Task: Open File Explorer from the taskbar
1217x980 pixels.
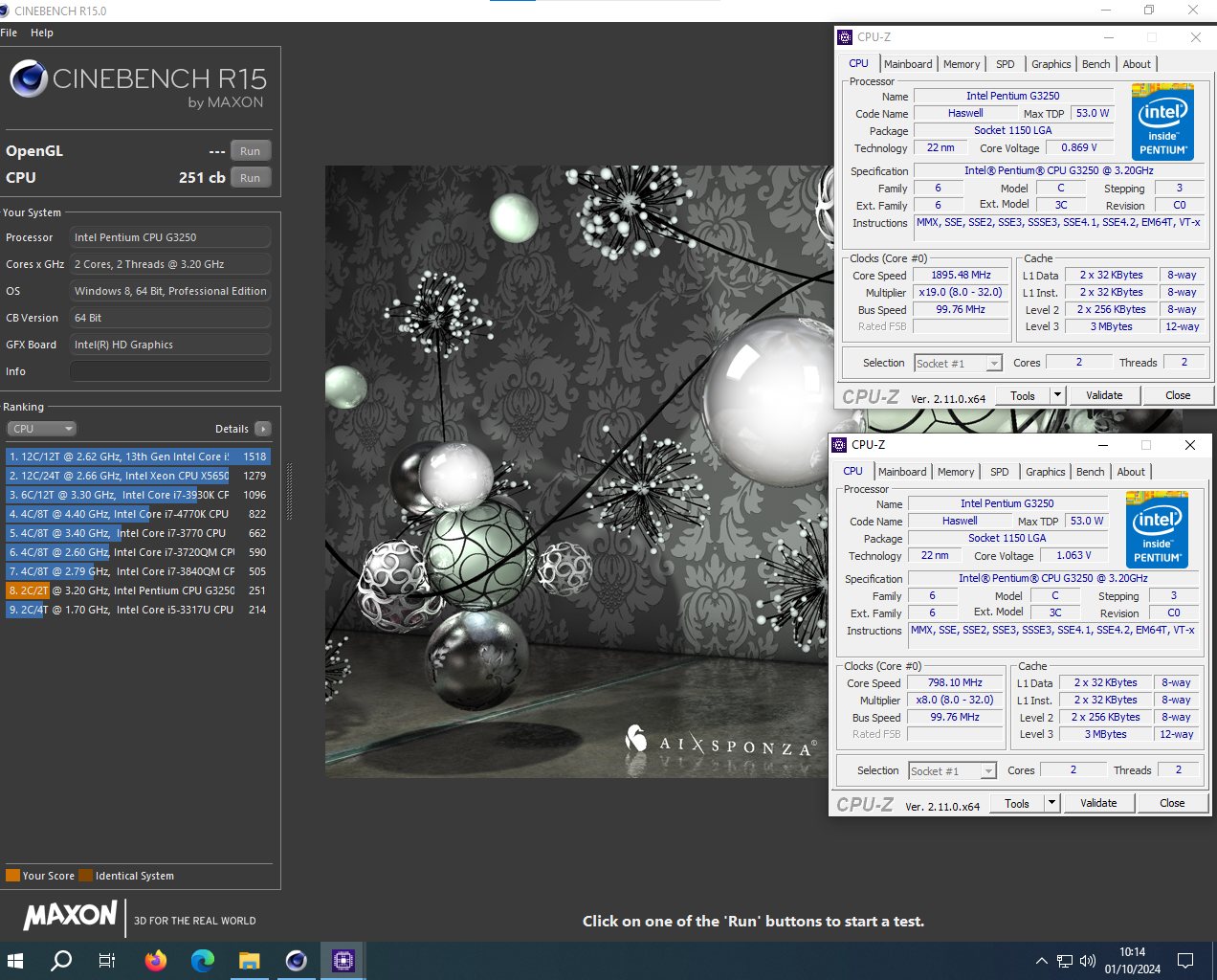Action: tap(249, 960)
